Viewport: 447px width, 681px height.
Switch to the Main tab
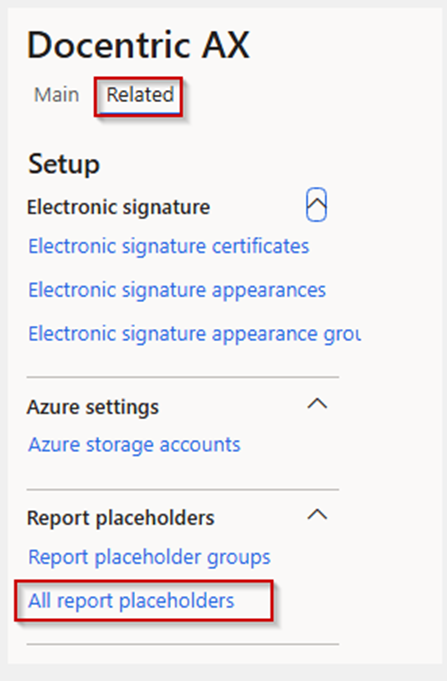[56, 94]
